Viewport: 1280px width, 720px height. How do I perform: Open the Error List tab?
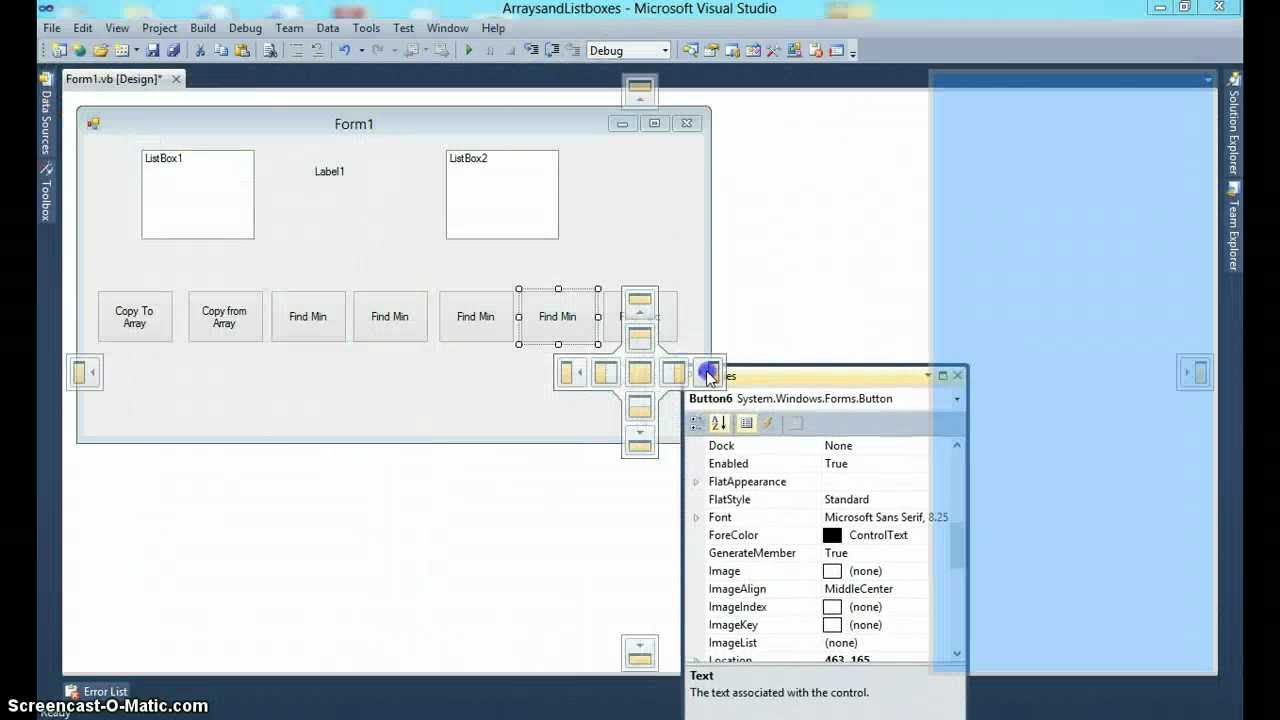pos(97,691)
